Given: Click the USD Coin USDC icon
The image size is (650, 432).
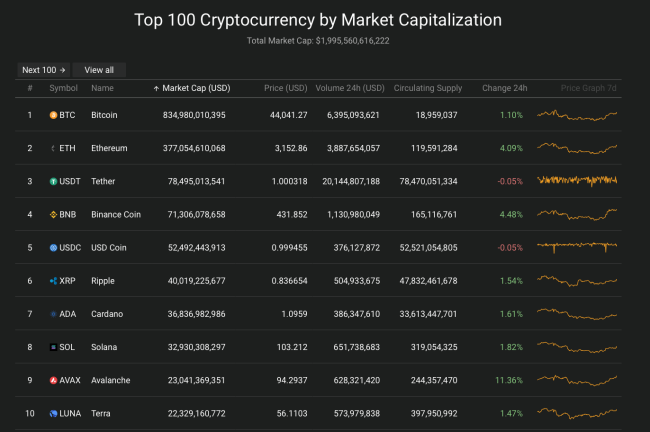Looking at the screenshot, I should tap(53, 248).
